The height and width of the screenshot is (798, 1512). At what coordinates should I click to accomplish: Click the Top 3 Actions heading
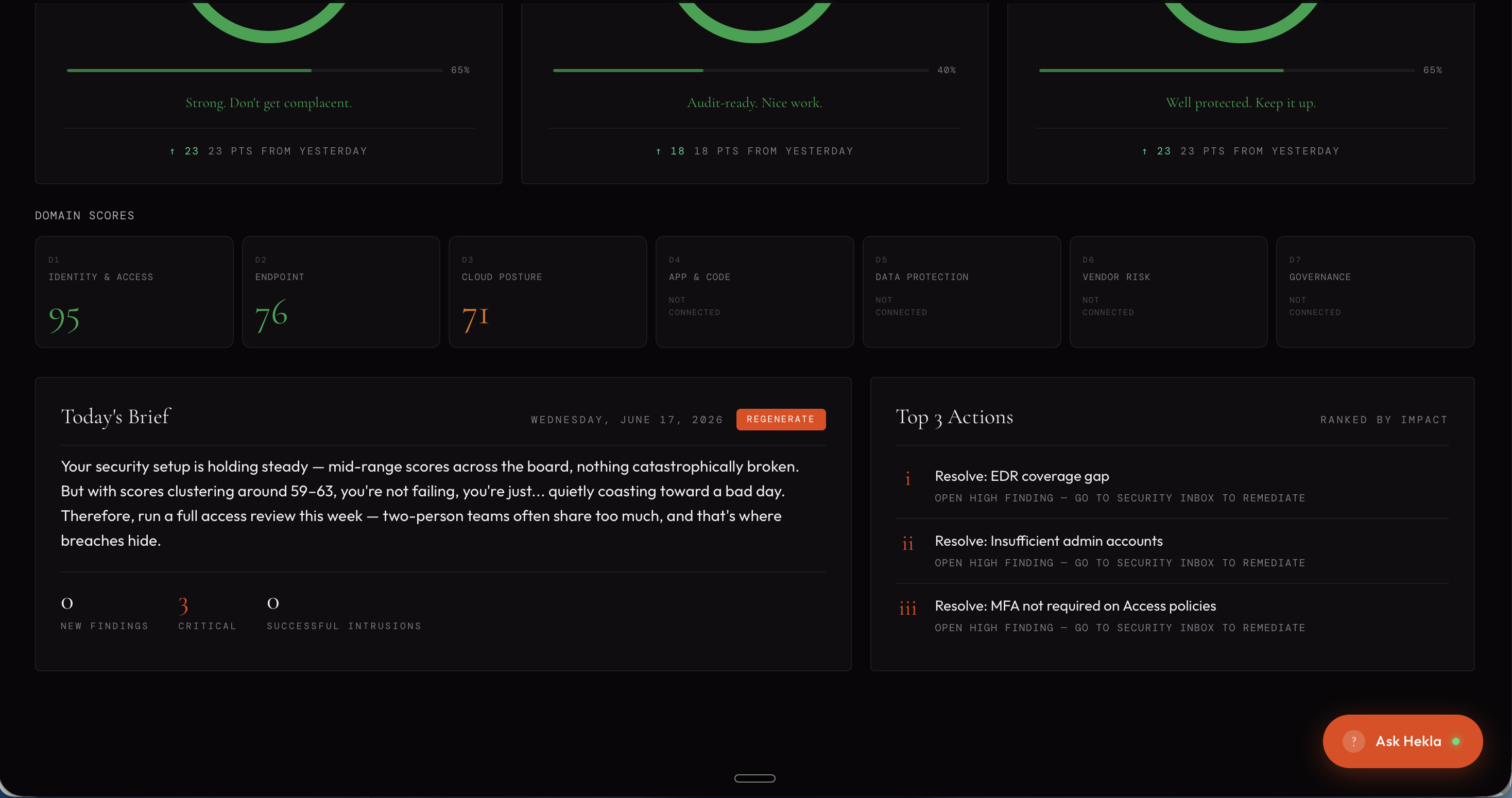click(x=954, y=417)
